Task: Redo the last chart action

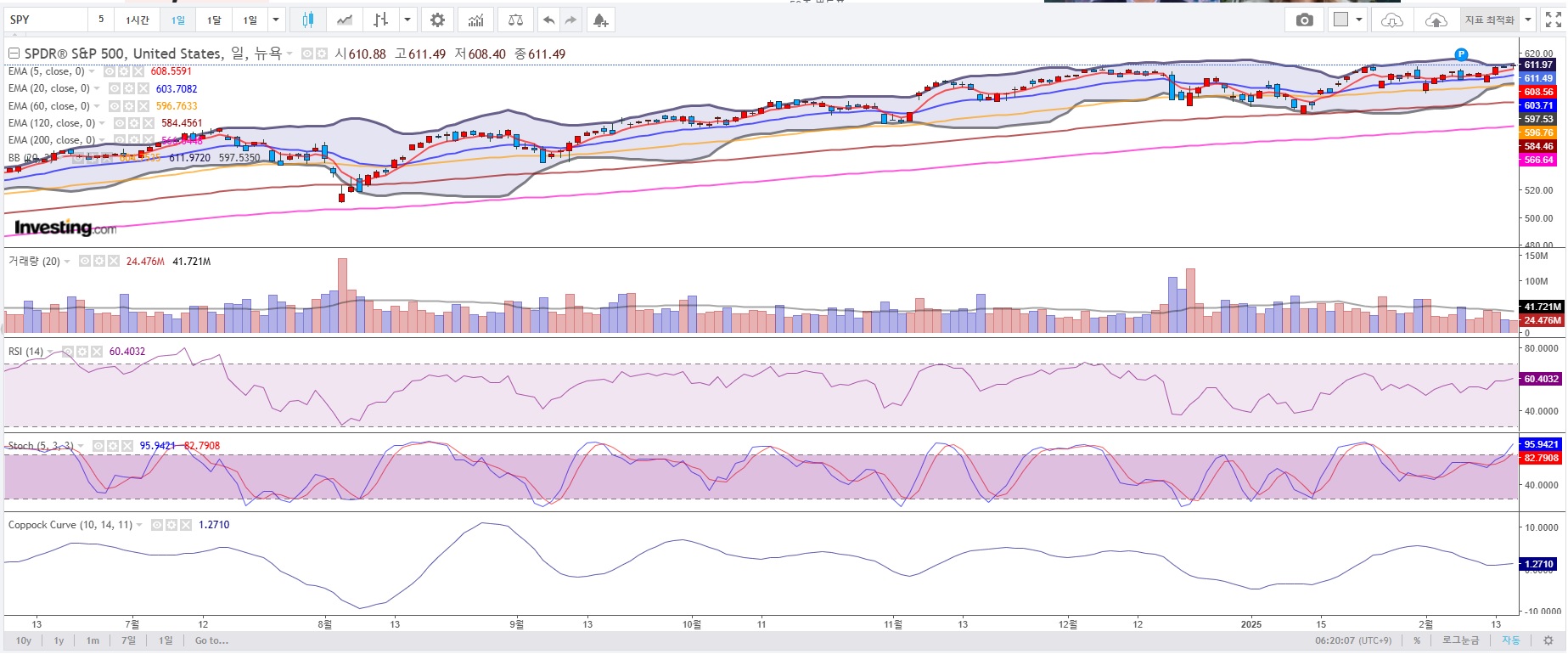Action: pyautogui.click(x=570, y=20)
